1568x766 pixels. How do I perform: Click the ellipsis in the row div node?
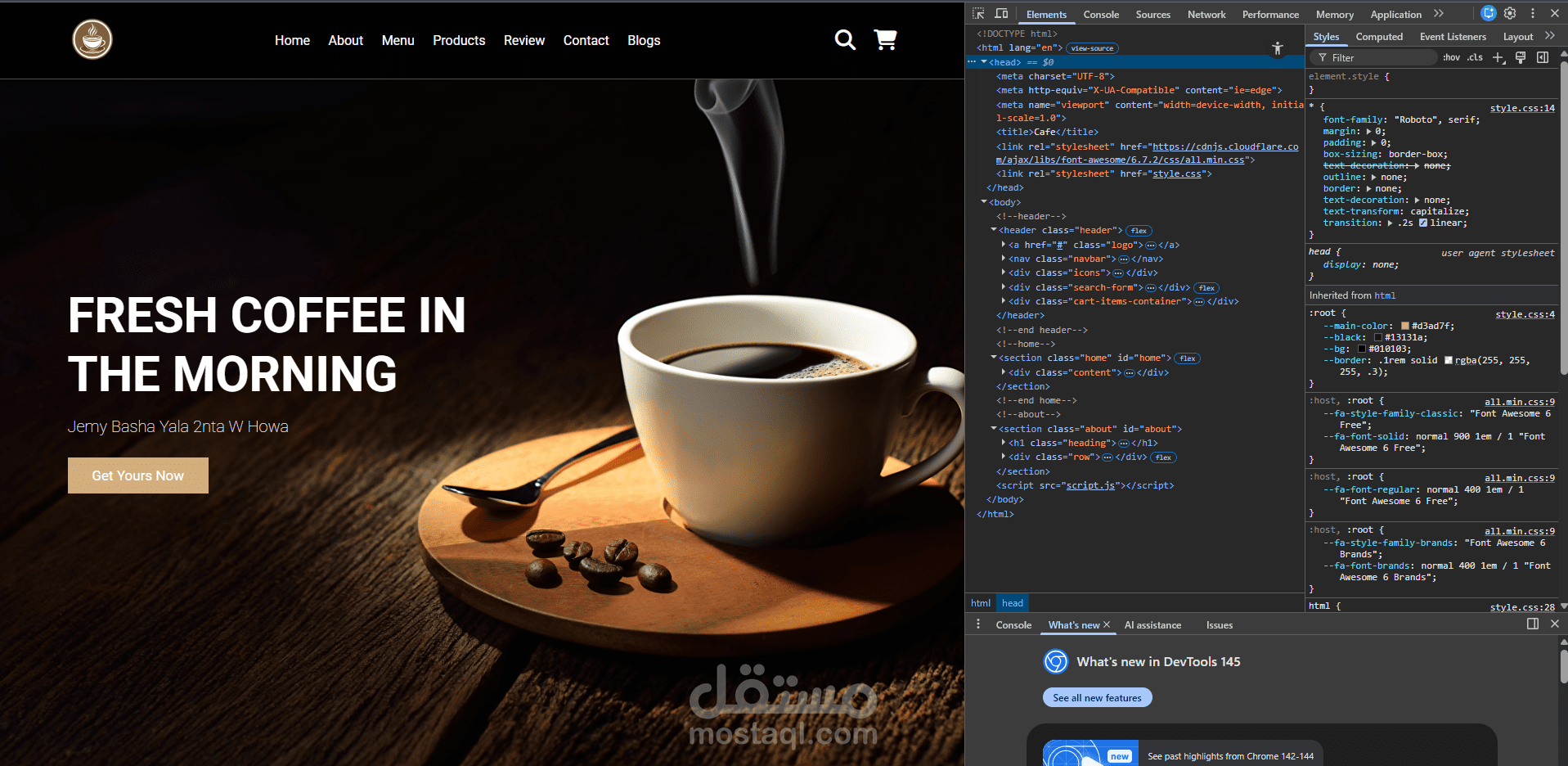tap(1107, 457)
